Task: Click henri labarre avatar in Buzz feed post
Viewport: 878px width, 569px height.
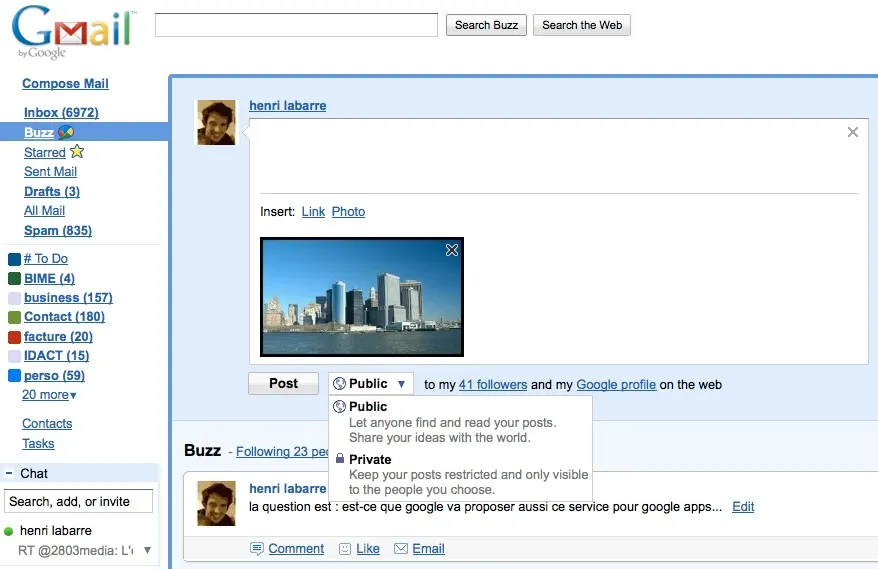Action: [216, 503]
